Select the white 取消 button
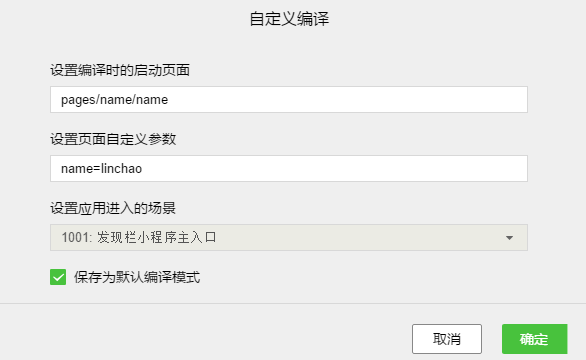 click(x=447, y=339)
